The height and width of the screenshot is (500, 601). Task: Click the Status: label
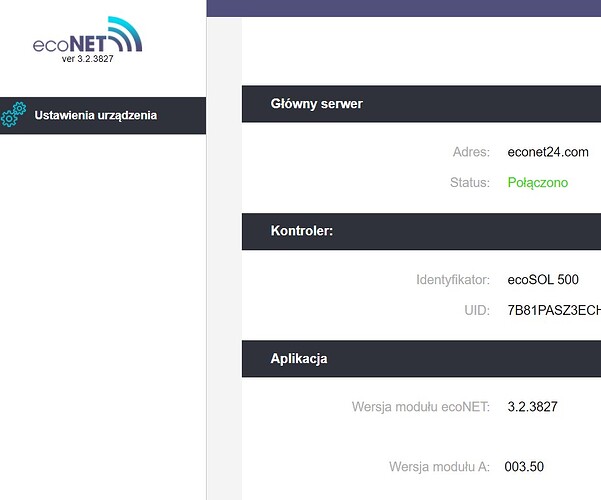click(x=470, y=183)
